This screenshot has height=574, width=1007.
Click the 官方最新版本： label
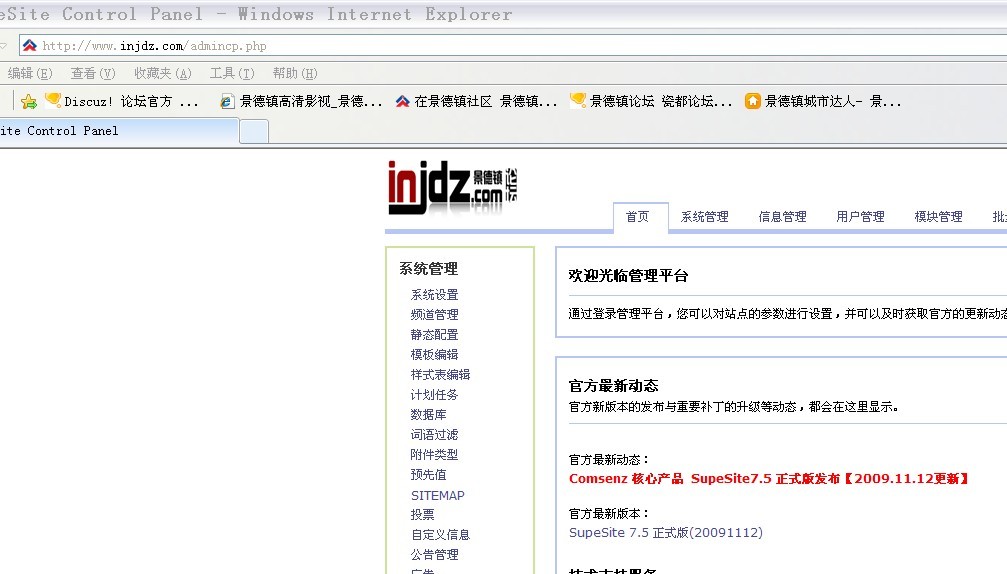pyautogui.click(x=609, y=514)
